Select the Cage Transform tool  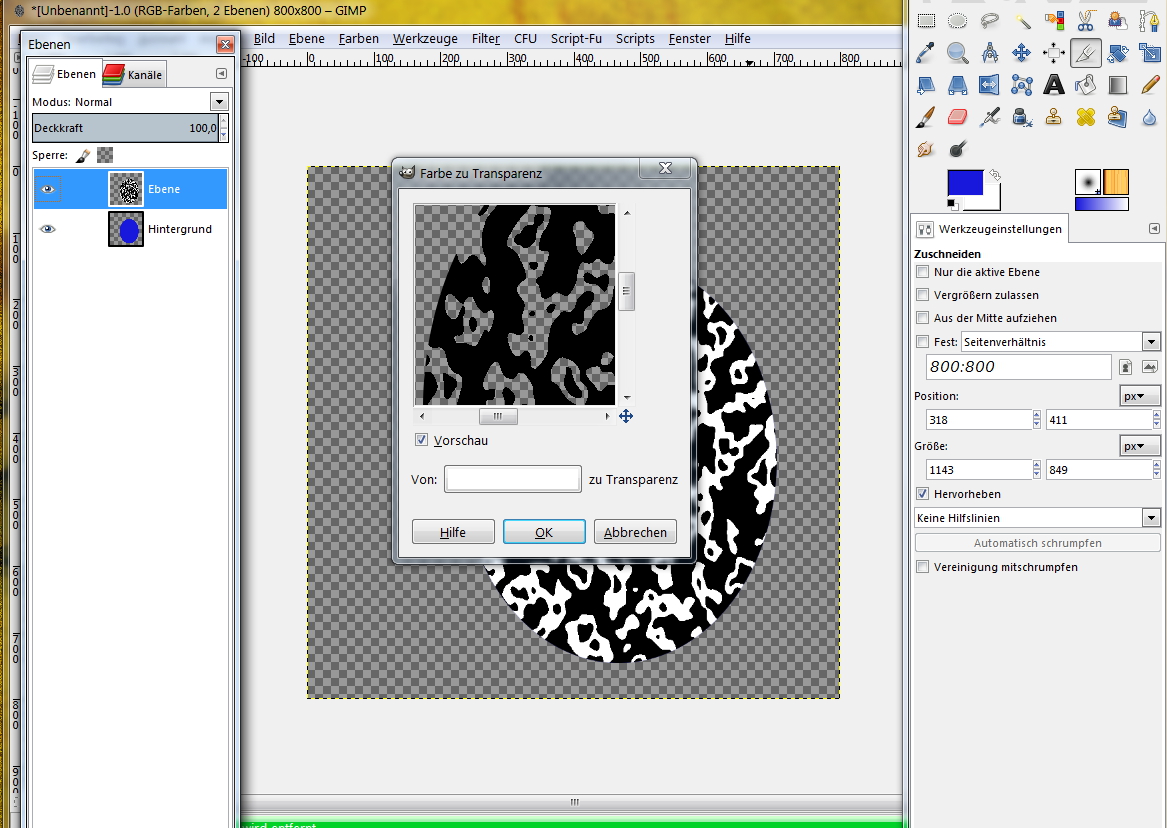1022,85
